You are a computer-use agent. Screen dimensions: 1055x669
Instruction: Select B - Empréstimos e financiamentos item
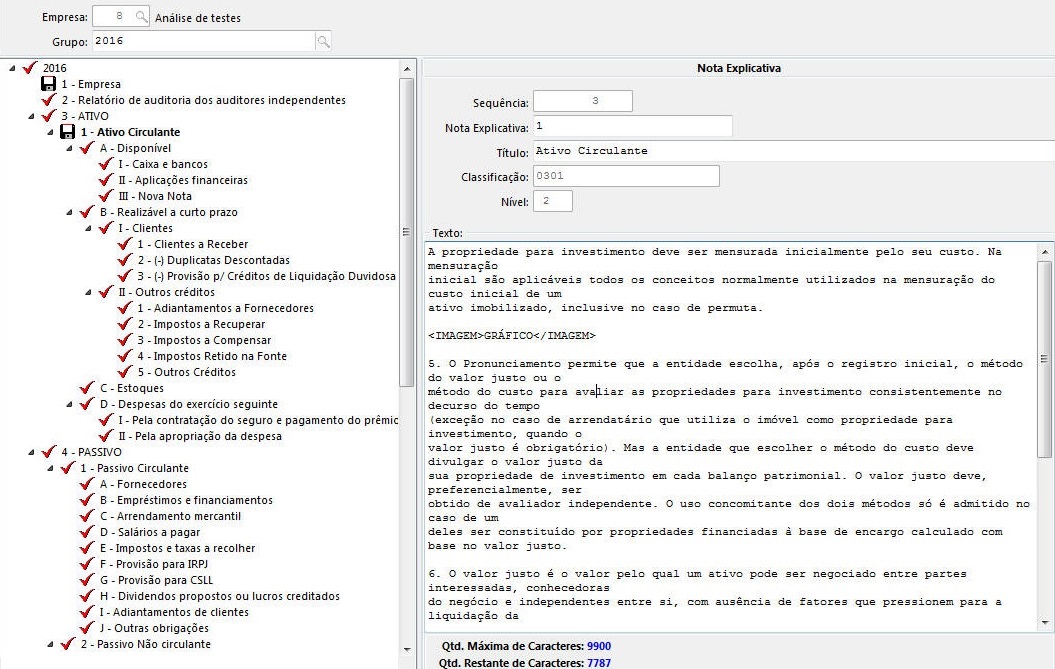click(x=186, y=500)
